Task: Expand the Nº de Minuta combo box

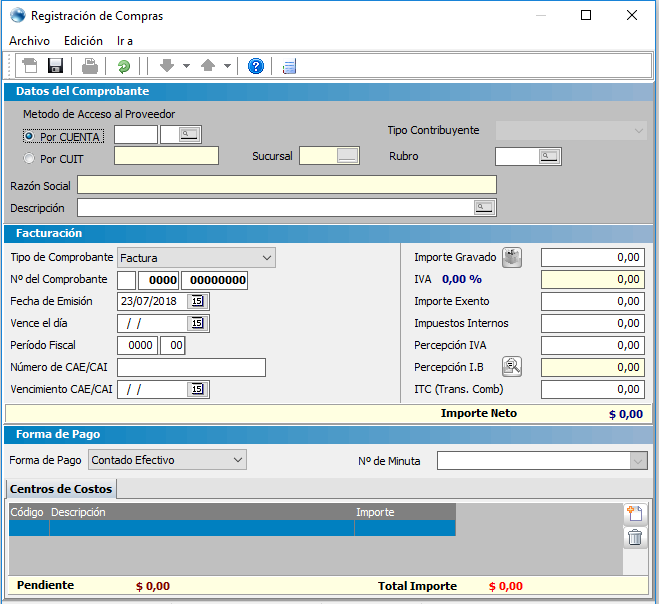Action: (x=638, y=461)
